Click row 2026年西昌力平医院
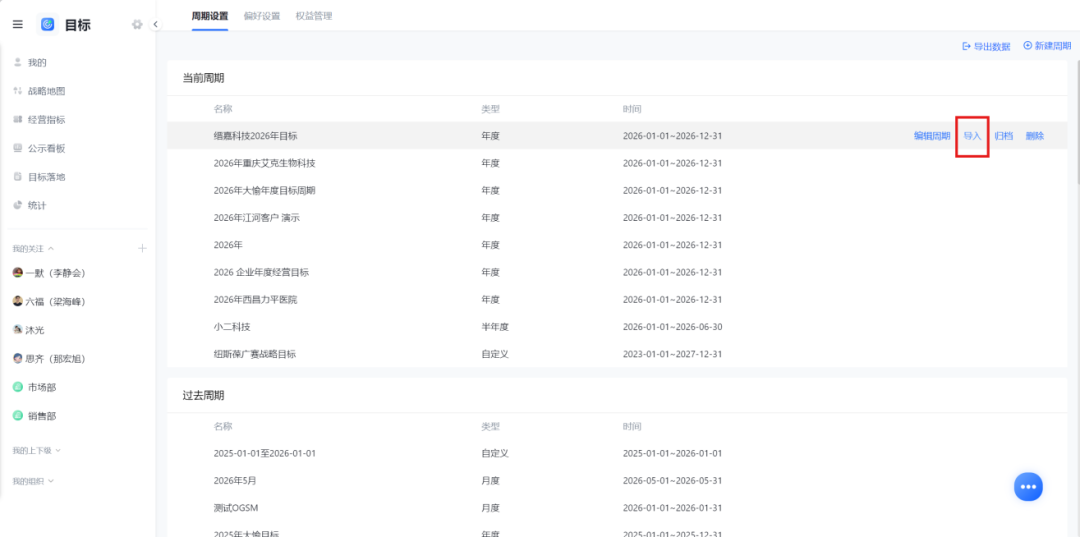The image size is (1080, 537). tap(617, 299)
